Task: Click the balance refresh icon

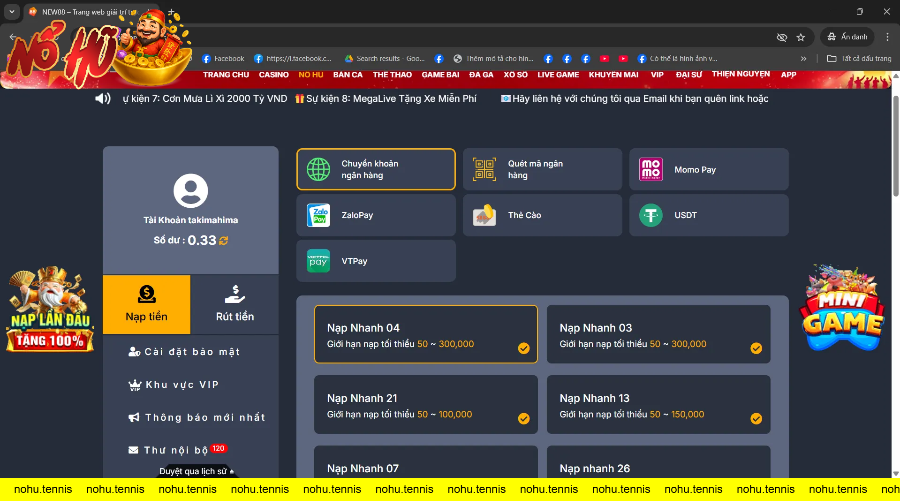Action: [x=224, y=241]
